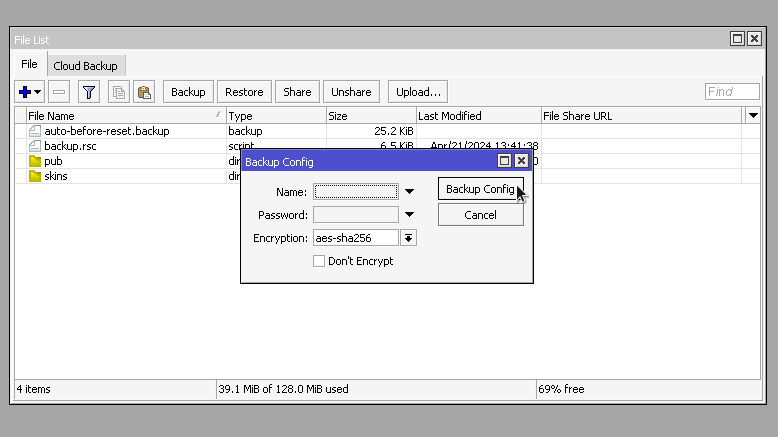Click the Paste clipboard icon
Screen dimensions: 778x437
(x=144, y=92)
